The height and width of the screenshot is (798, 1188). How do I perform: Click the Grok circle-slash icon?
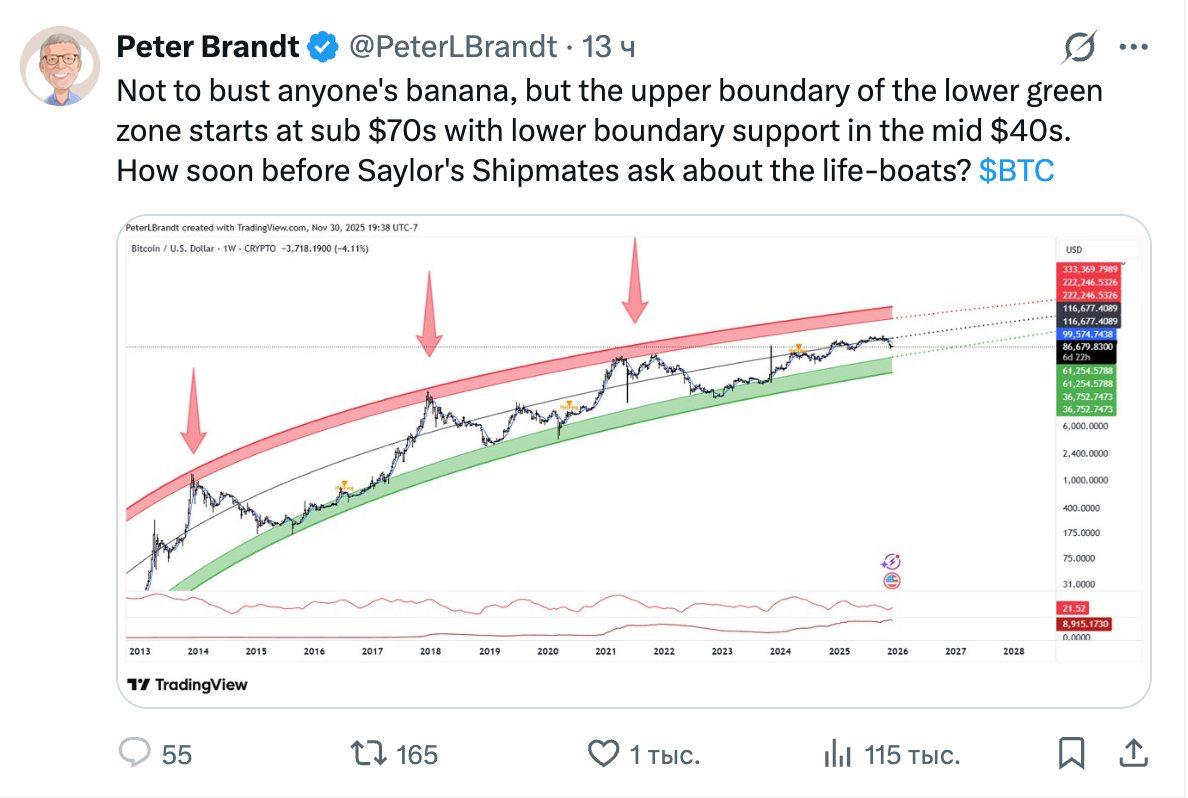(x=1081, y=47)
